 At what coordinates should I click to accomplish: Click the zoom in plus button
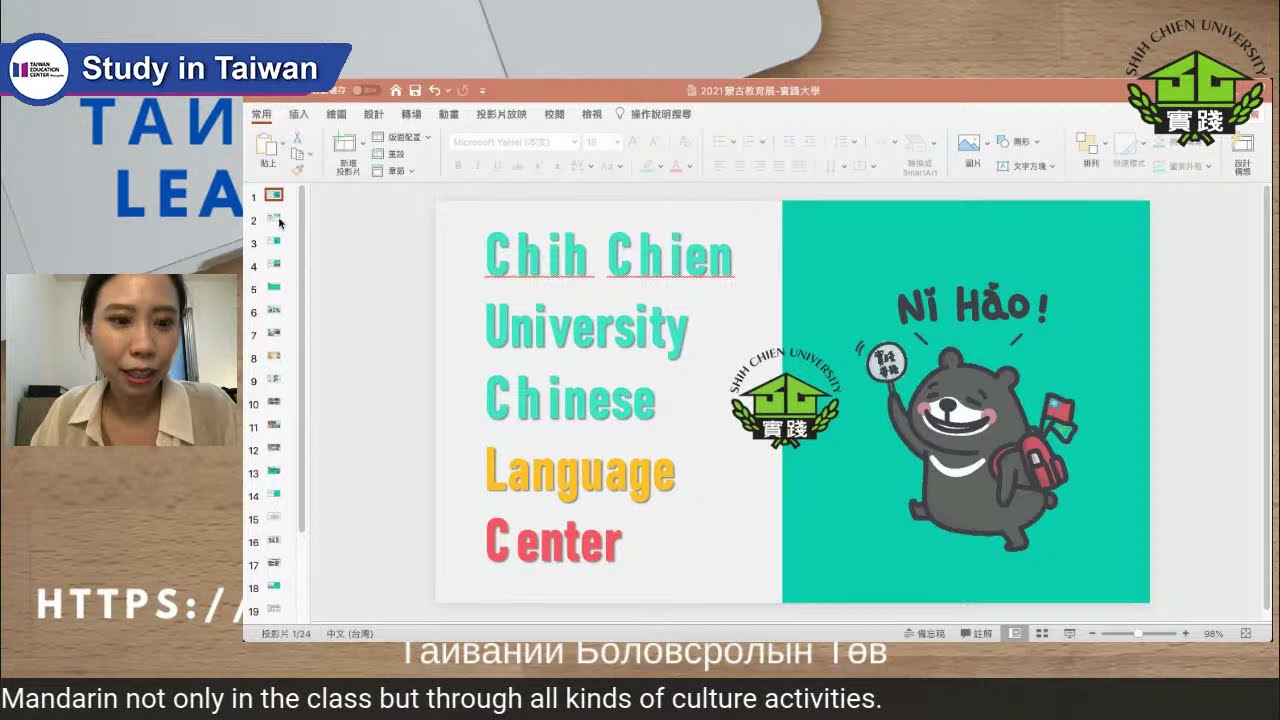click(1186, 634)
